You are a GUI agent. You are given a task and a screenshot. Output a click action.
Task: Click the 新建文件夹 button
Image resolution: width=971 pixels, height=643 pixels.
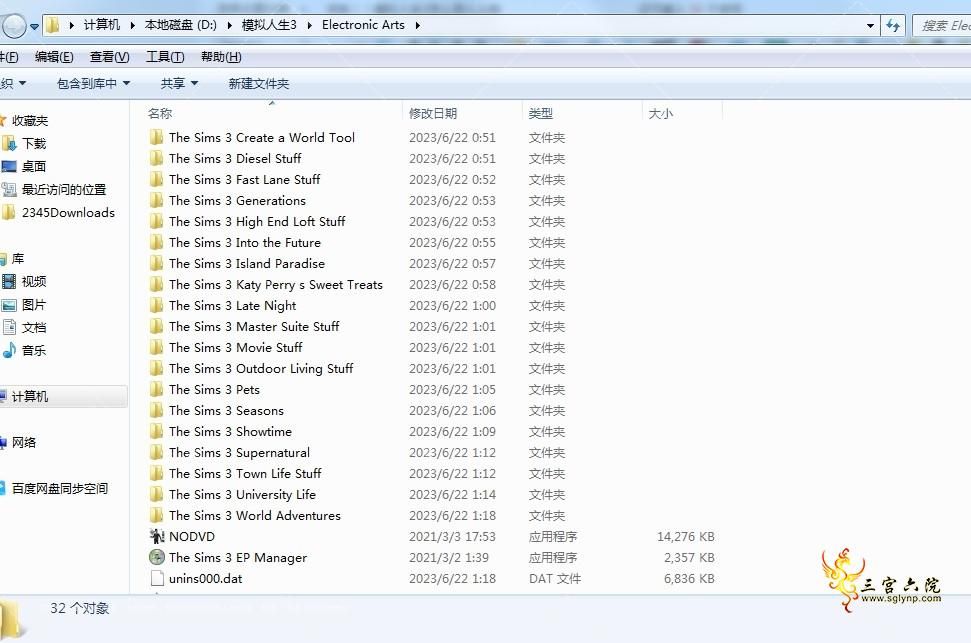[259, 84]
